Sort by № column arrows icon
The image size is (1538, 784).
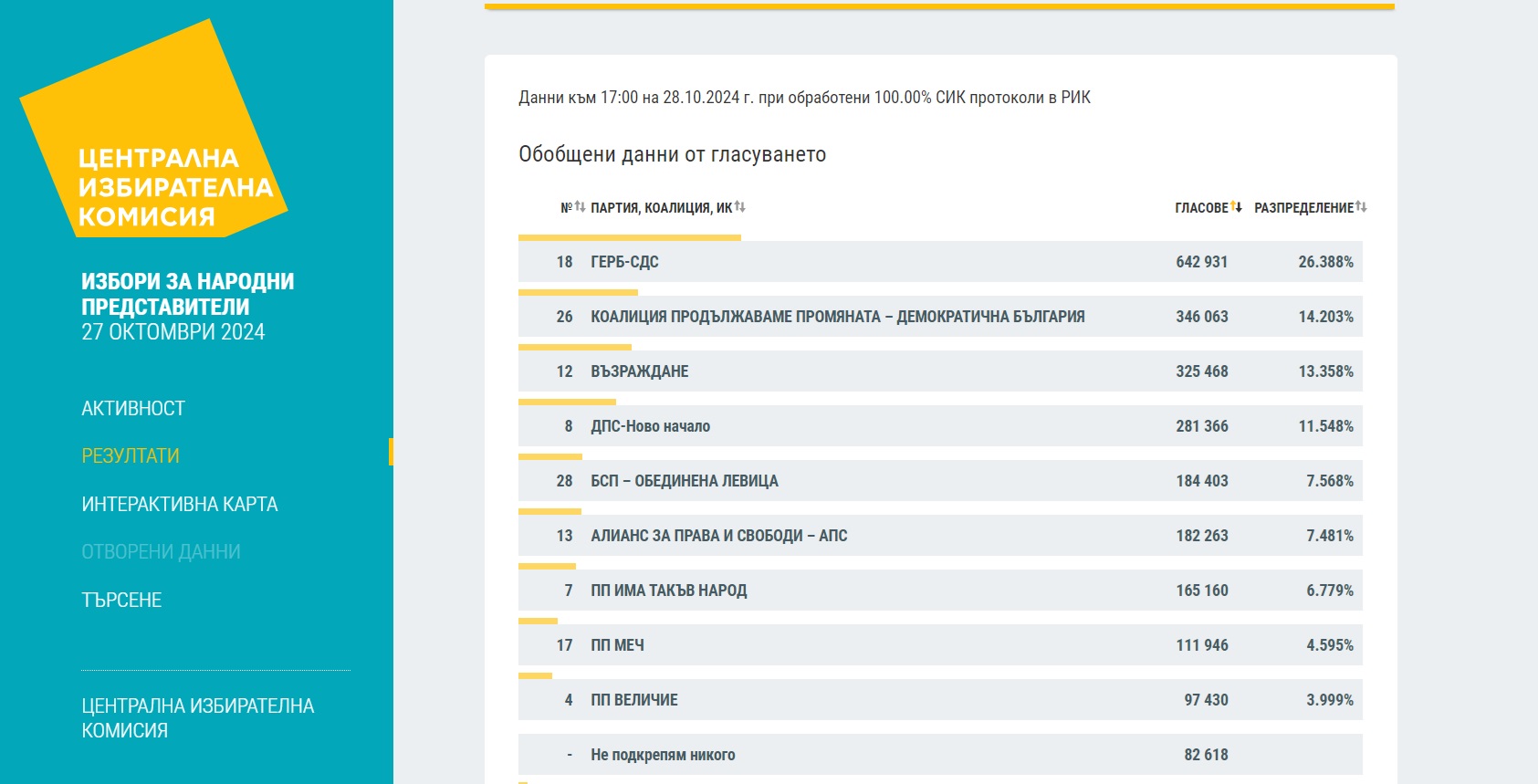pyautogui.click(x=580, y=207)
